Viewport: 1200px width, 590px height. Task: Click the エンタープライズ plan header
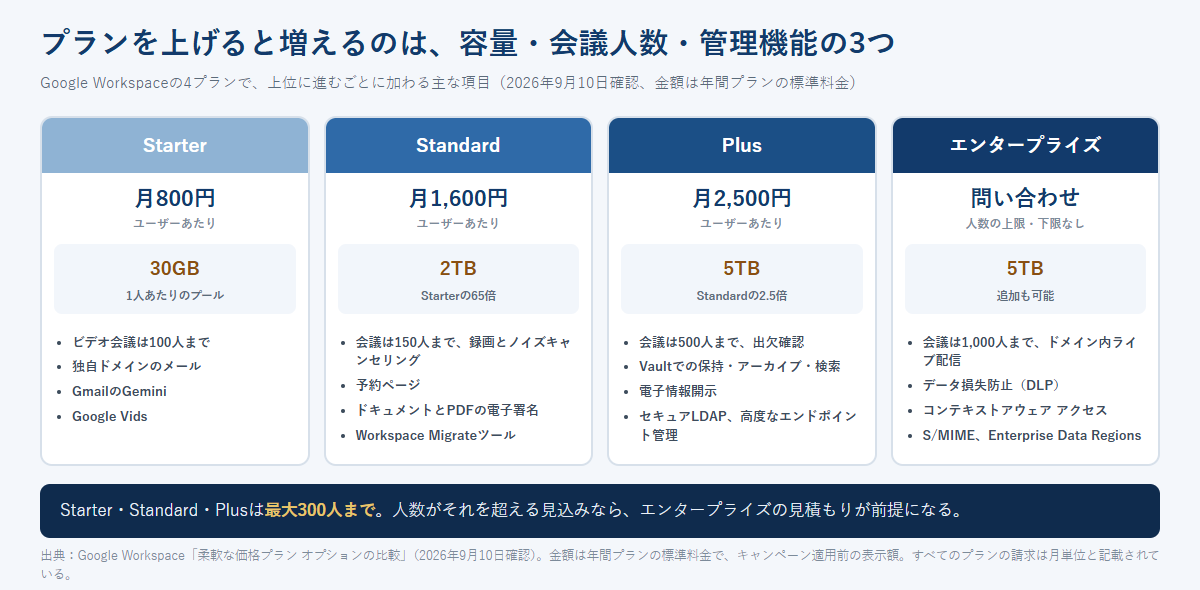(1025, 145)
